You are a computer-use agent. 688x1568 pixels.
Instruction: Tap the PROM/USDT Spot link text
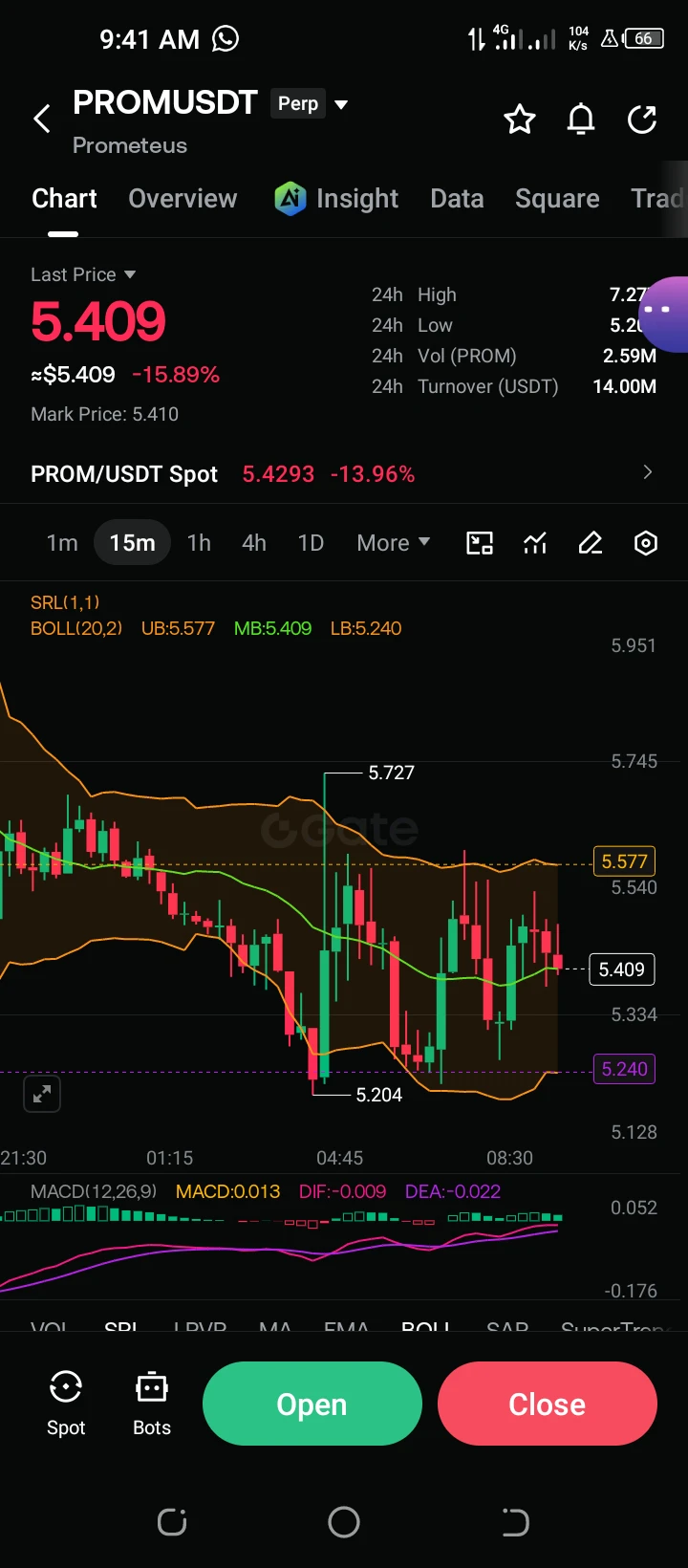click(124, 474)
